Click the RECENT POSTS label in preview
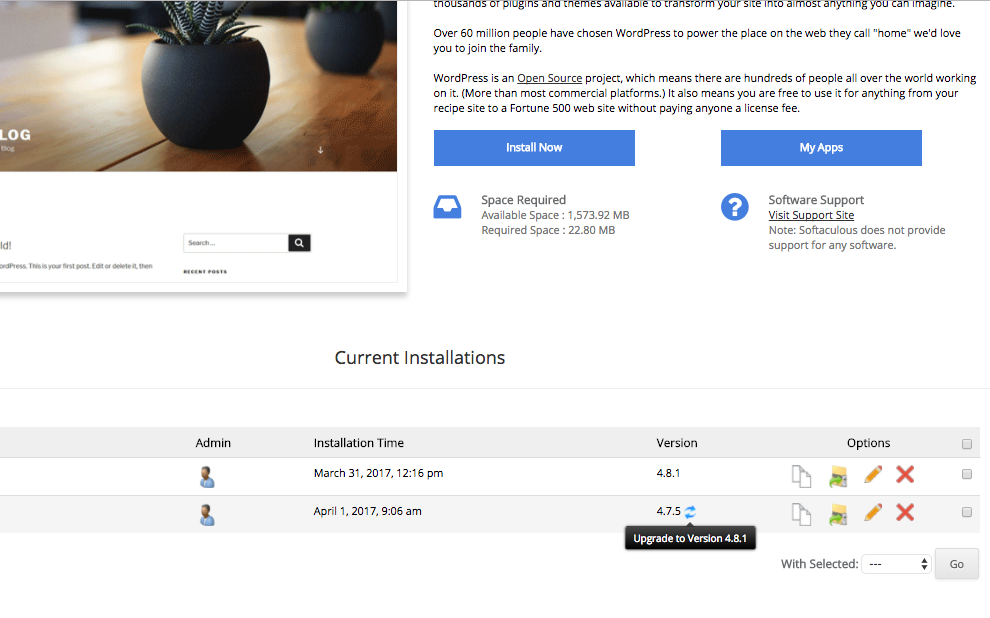This screenshot has width=990, height=618. [205, 271]
